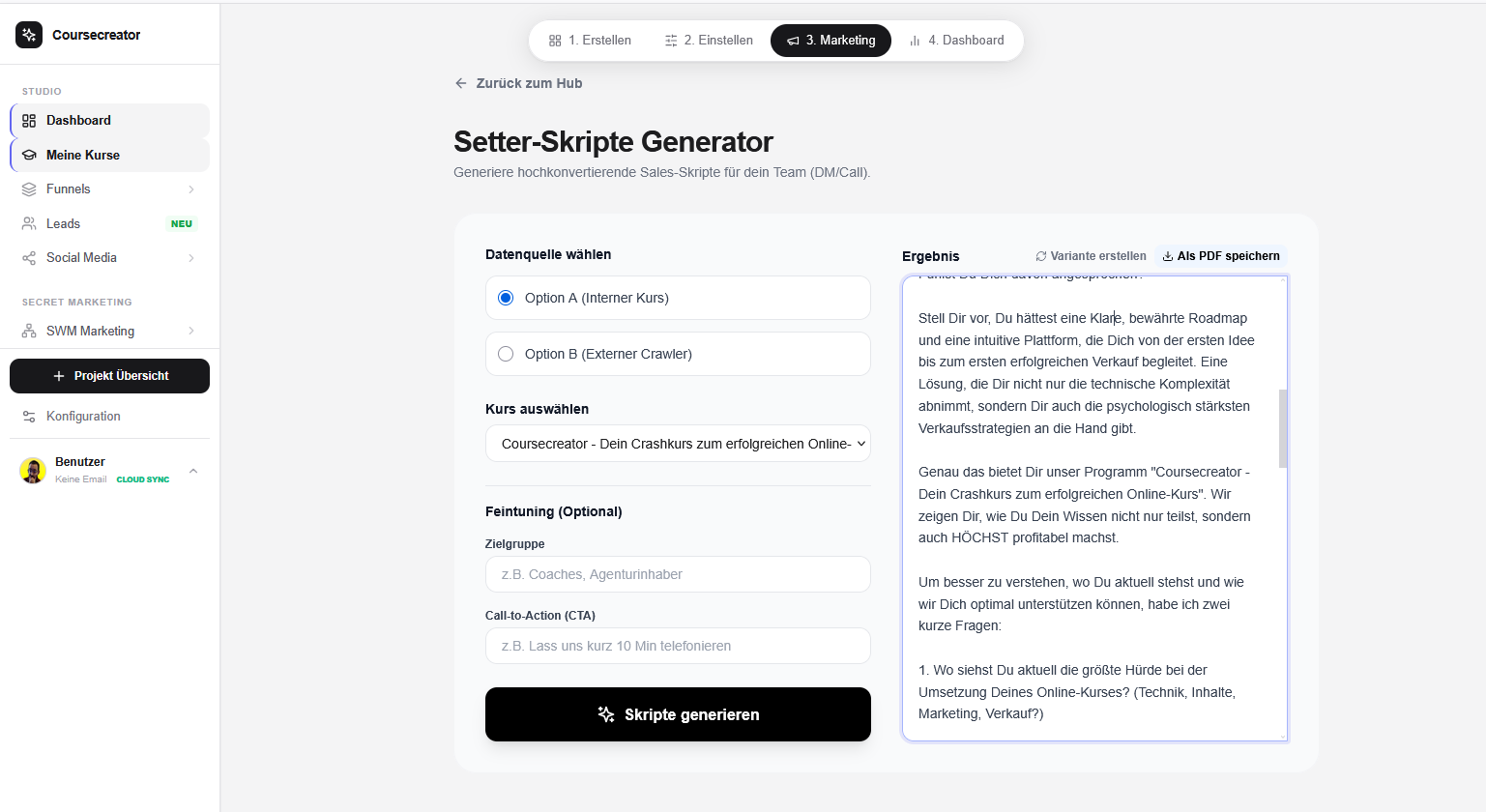The width and height of the screenshot is (1486, 812).
Task: Save result with Als PDF speichern
Action: [x=1221, y=256]
